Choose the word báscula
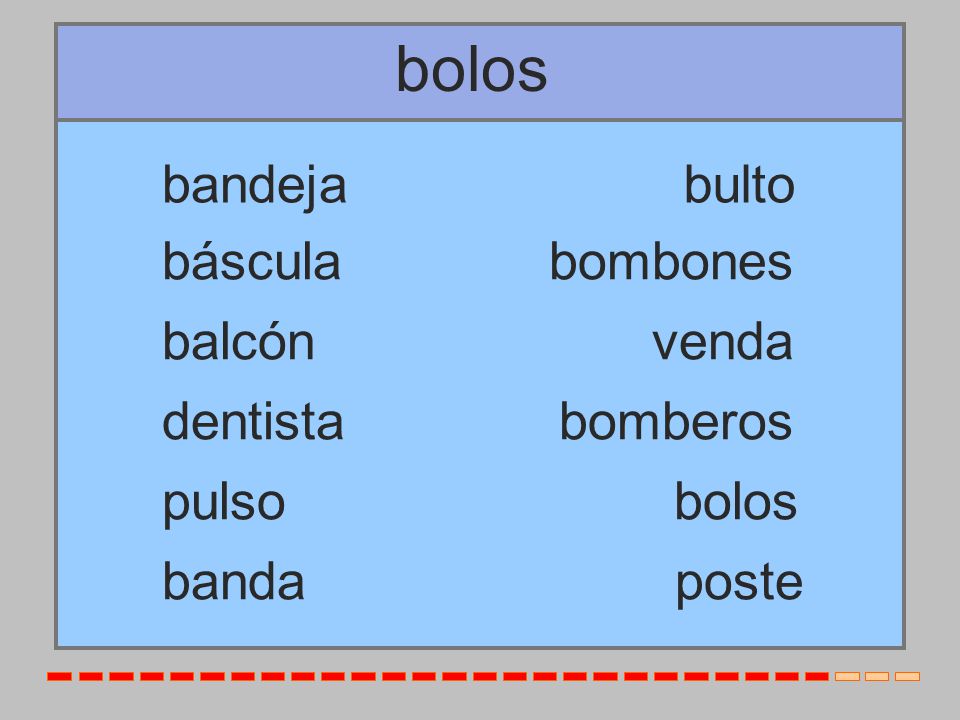 click(251, 261)
